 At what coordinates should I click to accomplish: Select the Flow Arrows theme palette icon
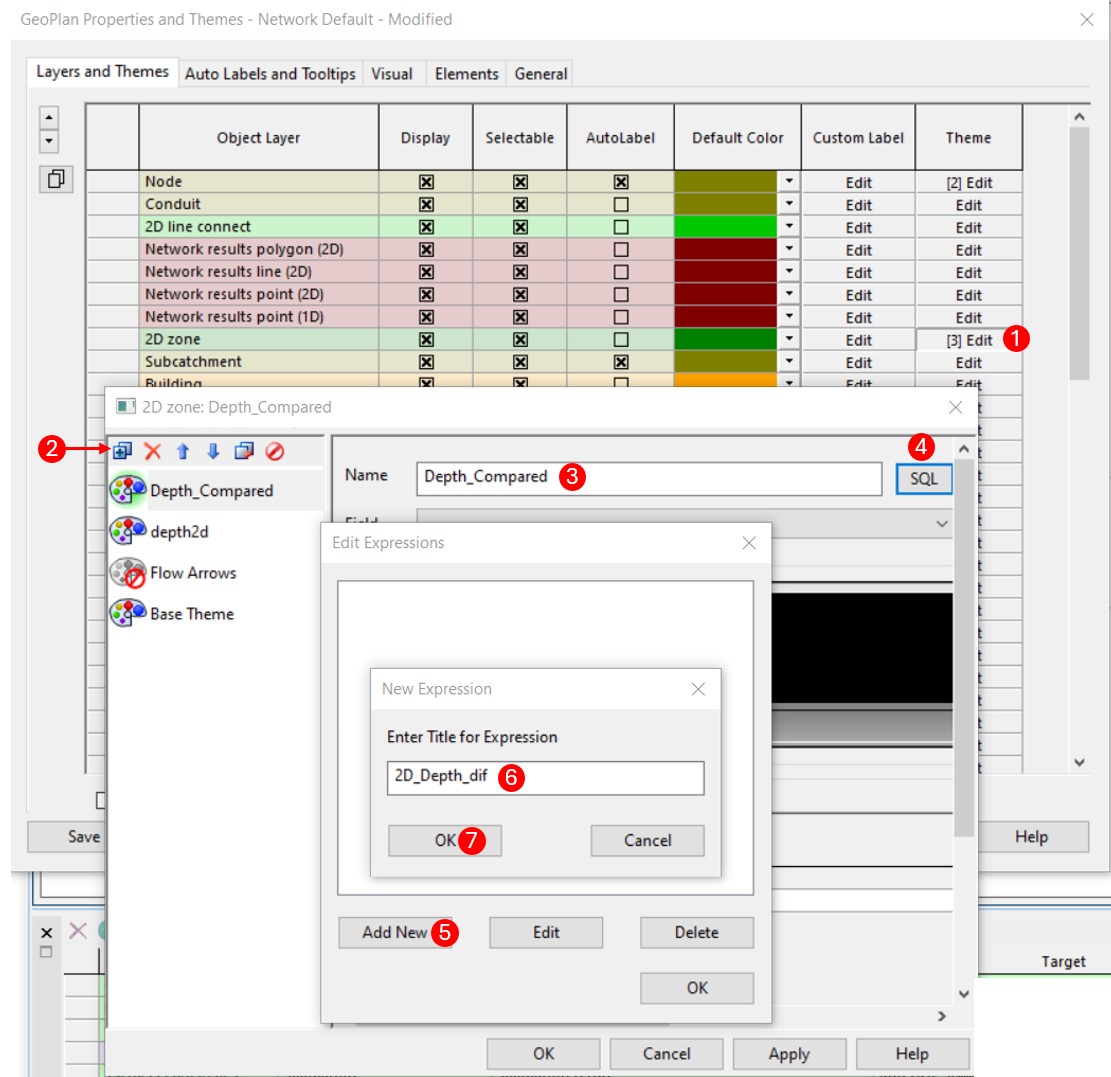(131, 572)
